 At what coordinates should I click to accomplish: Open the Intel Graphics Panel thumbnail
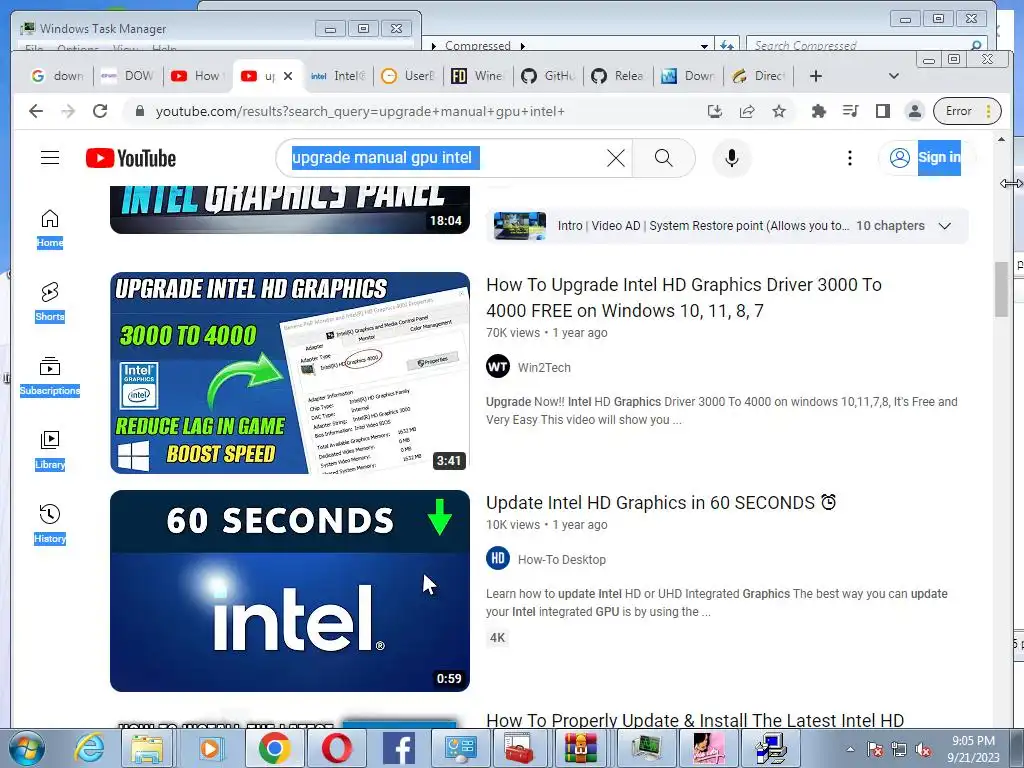pyautogui.click(x=290, y=210)
